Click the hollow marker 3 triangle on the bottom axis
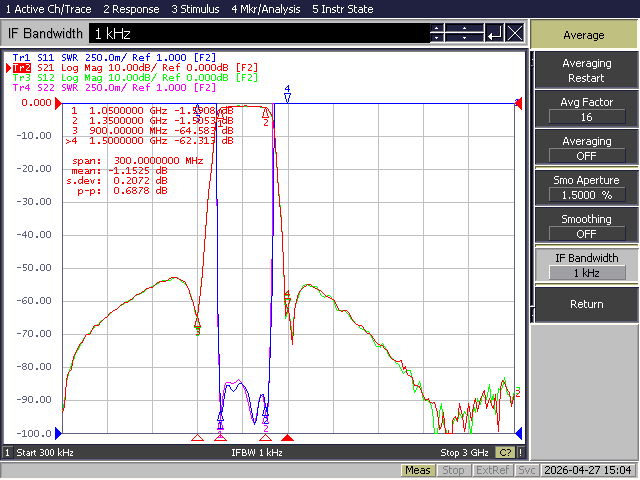This screenshot has height=480, width=640. pos(198,438)
